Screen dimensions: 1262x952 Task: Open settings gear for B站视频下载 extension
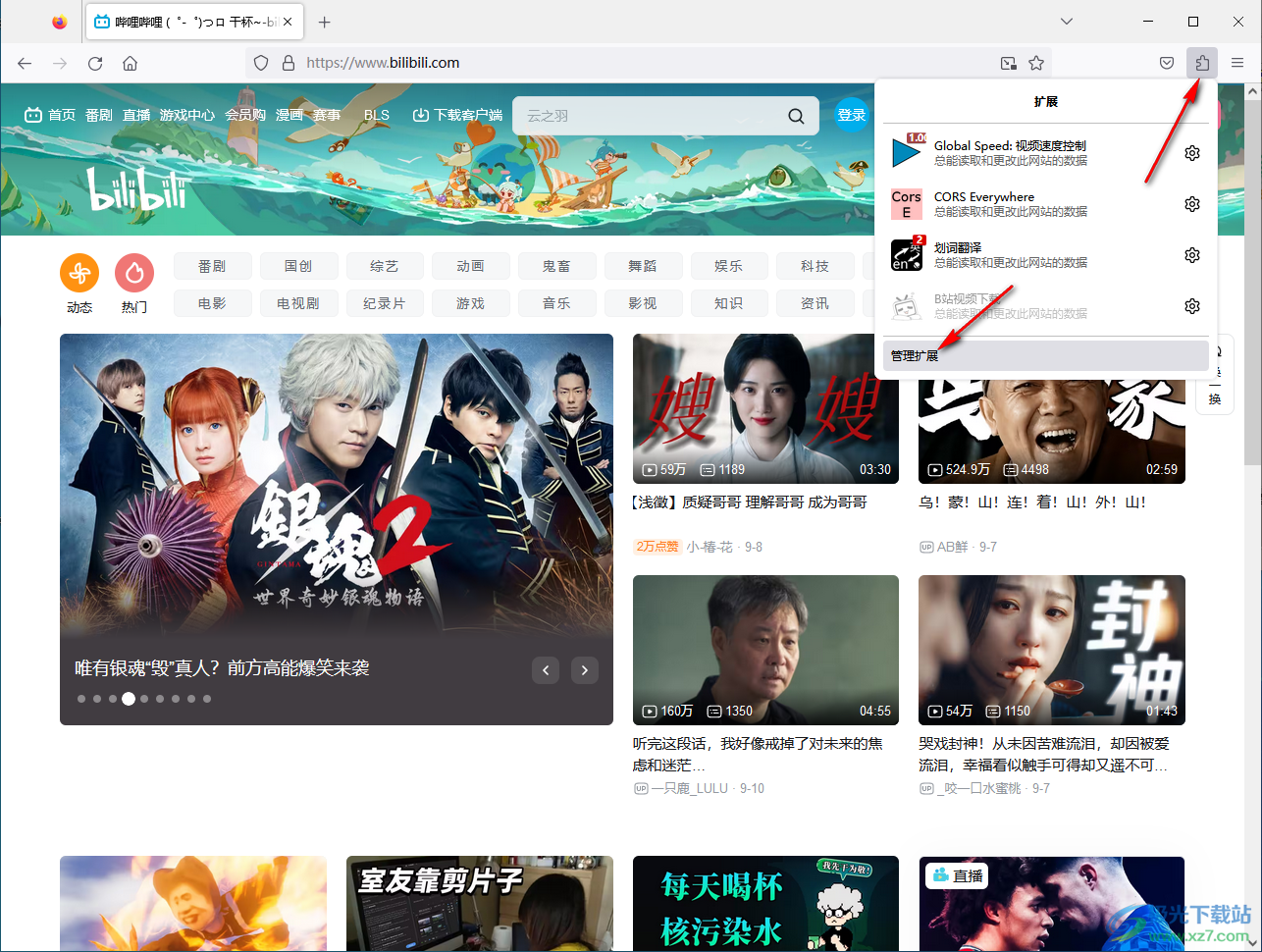1192,306
